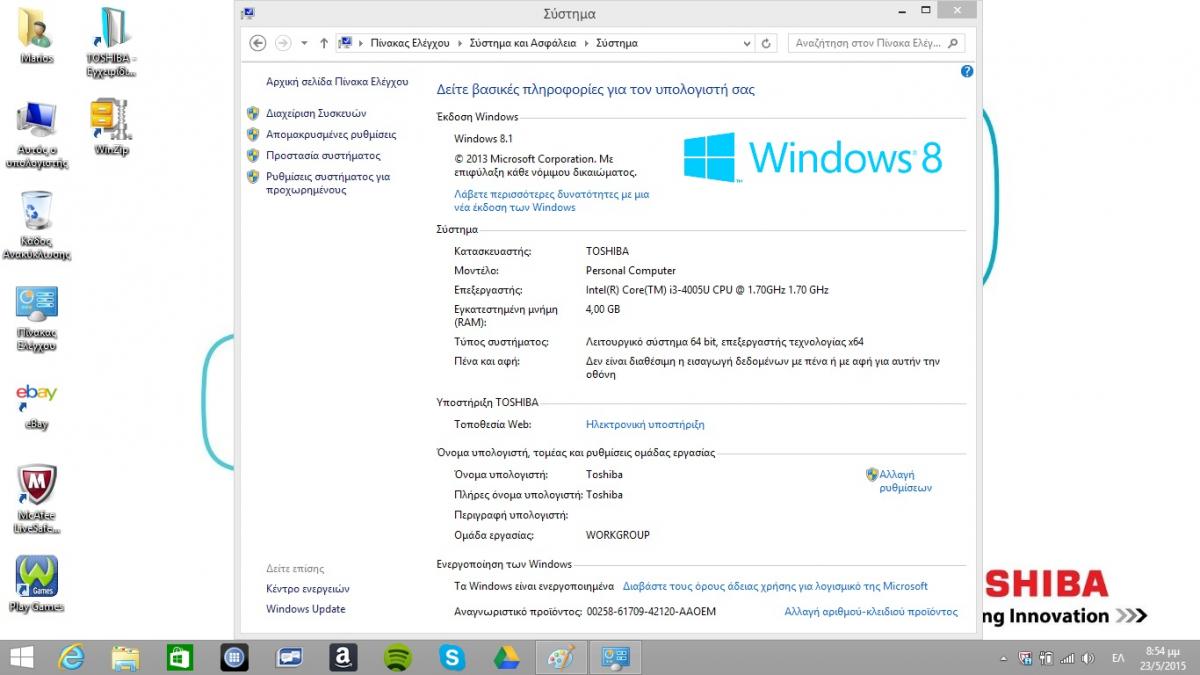
Task: Open the Marios user folder desktop icon
Action: click(37, 35)
